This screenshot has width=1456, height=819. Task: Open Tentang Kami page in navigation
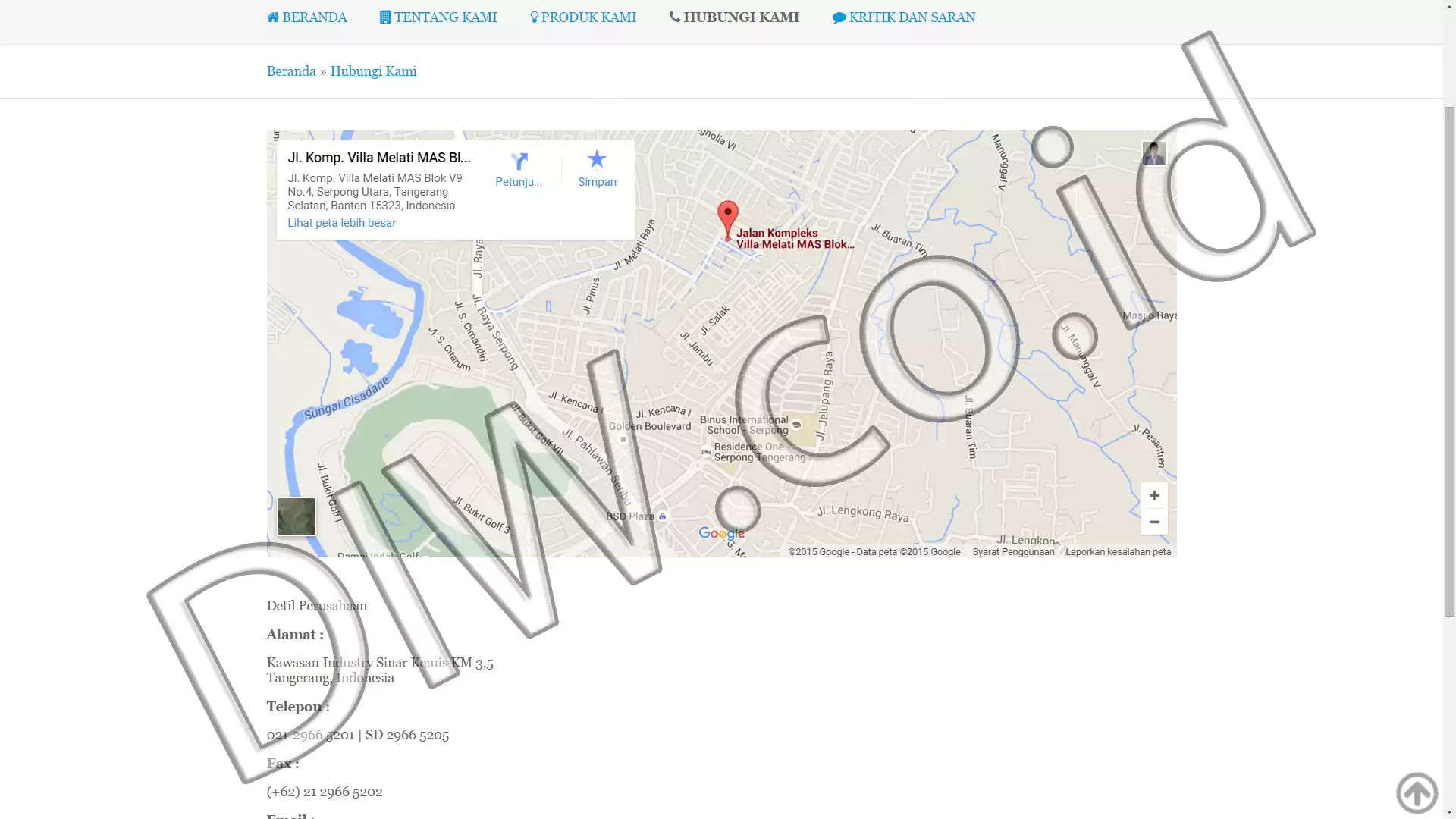click(438, 17)
